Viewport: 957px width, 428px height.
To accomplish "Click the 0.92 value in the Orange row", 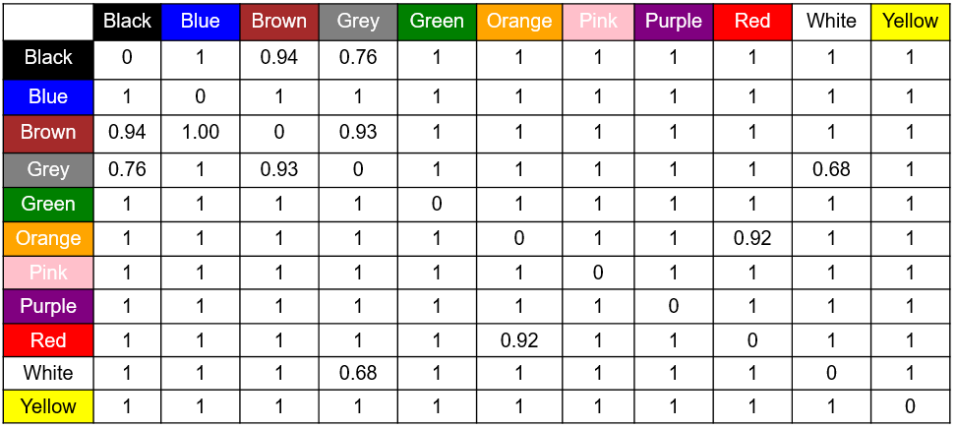I will point(752,238).
